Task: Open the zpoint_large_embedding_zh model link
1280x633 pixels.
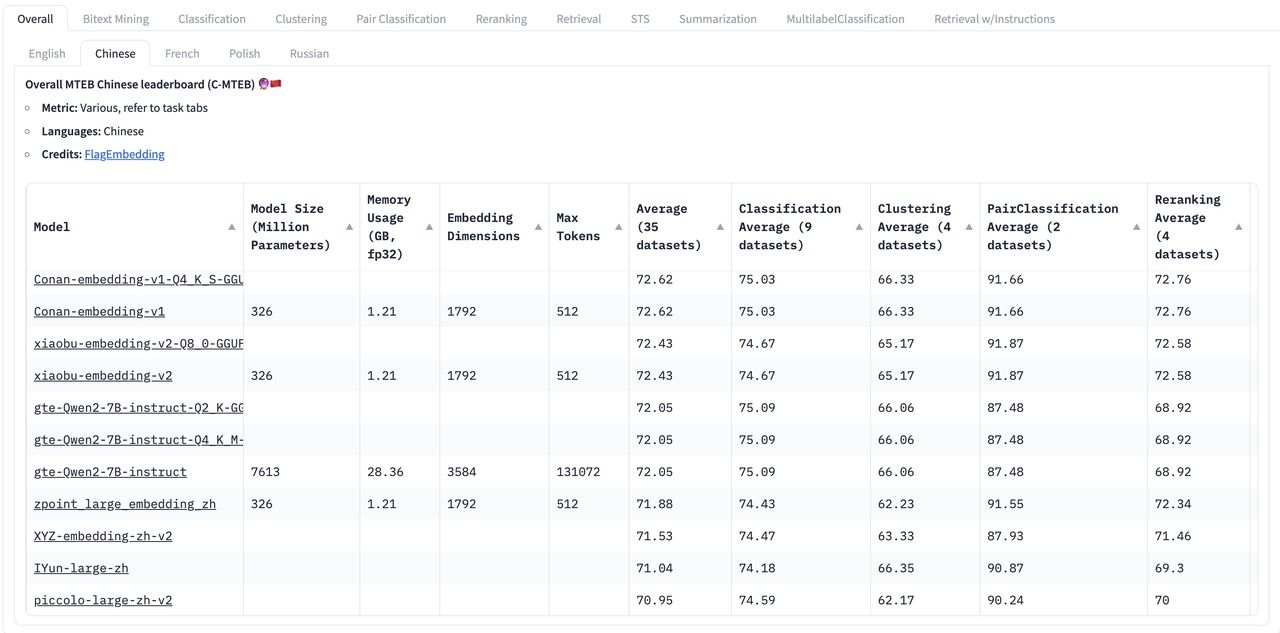Action: 125,503
